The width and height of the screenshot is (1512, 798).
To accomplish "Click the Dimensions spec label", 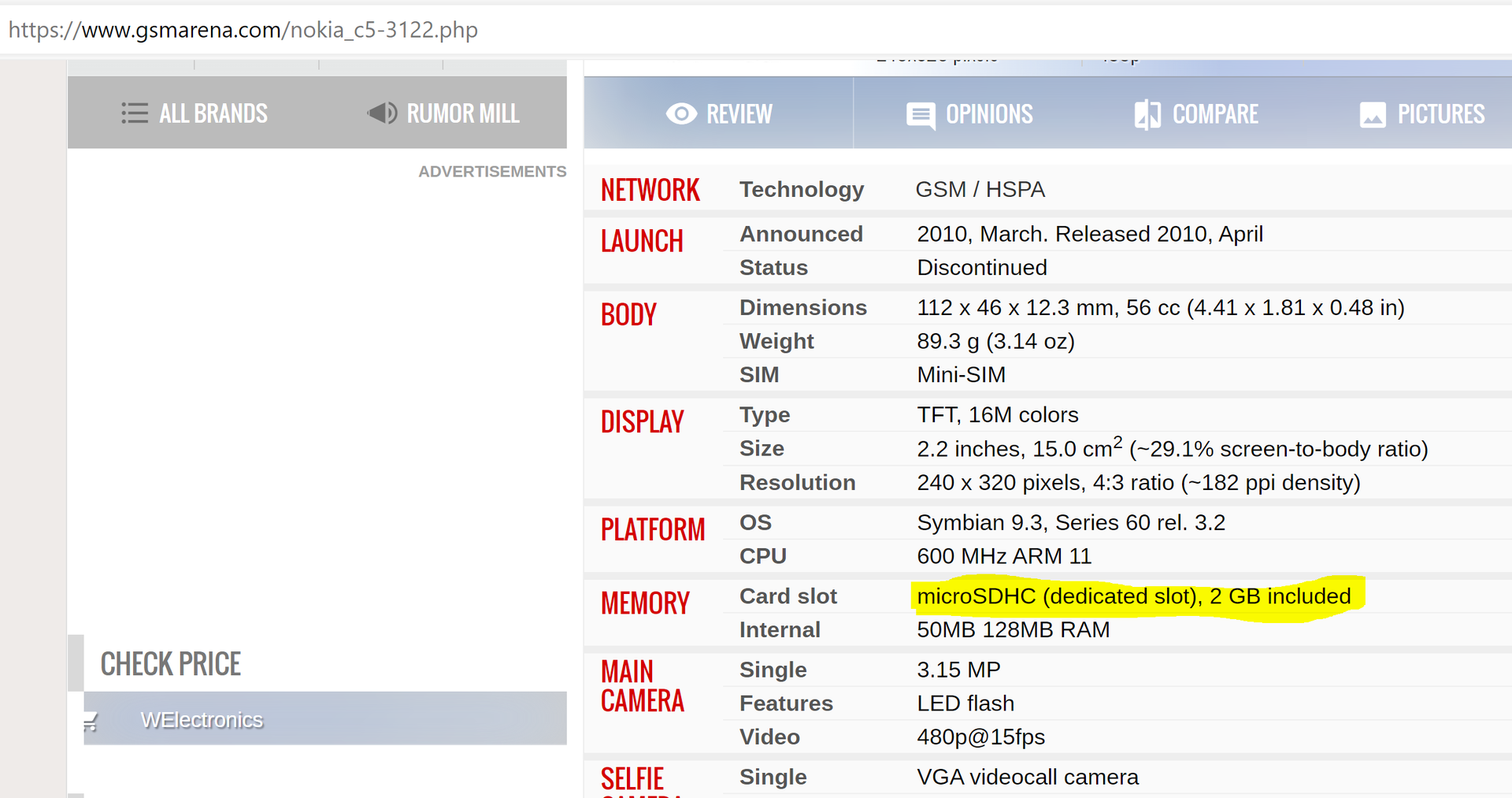I will [x=802, y=307].
